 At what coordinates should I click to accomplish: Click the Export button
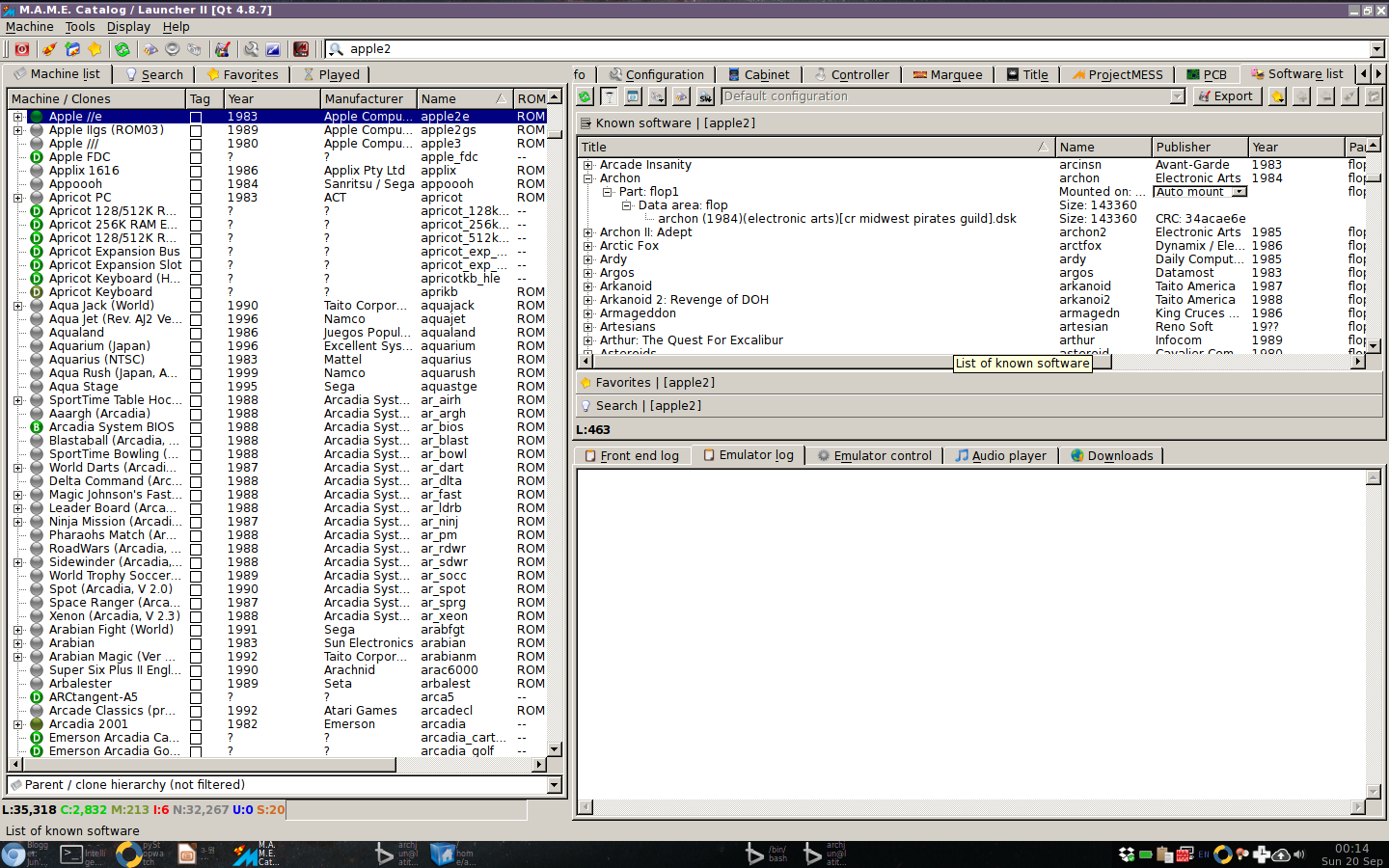[1226, 96]
